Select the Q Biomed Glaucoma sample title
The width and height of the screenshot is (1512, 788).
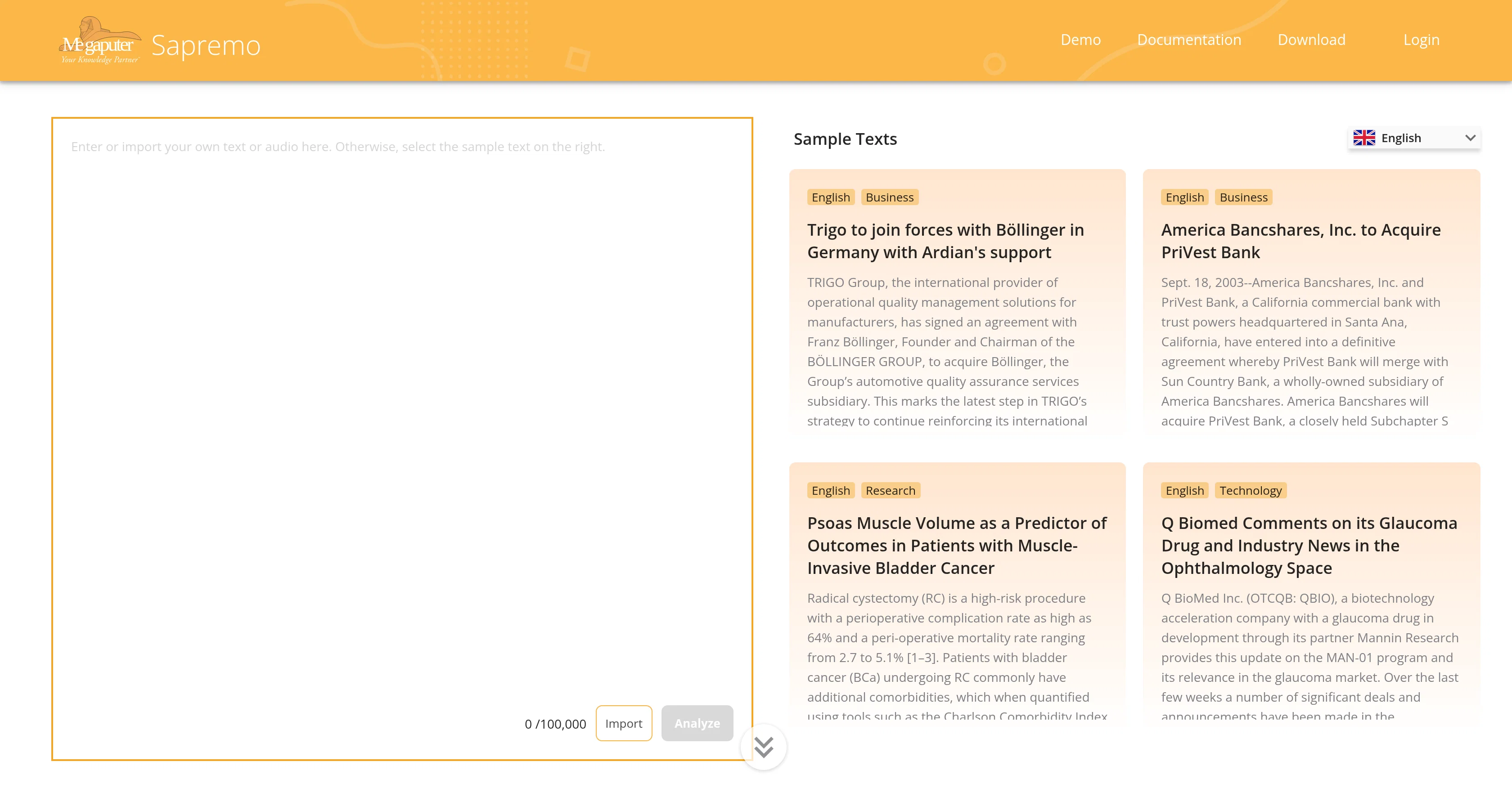[x=1309, y=546]
